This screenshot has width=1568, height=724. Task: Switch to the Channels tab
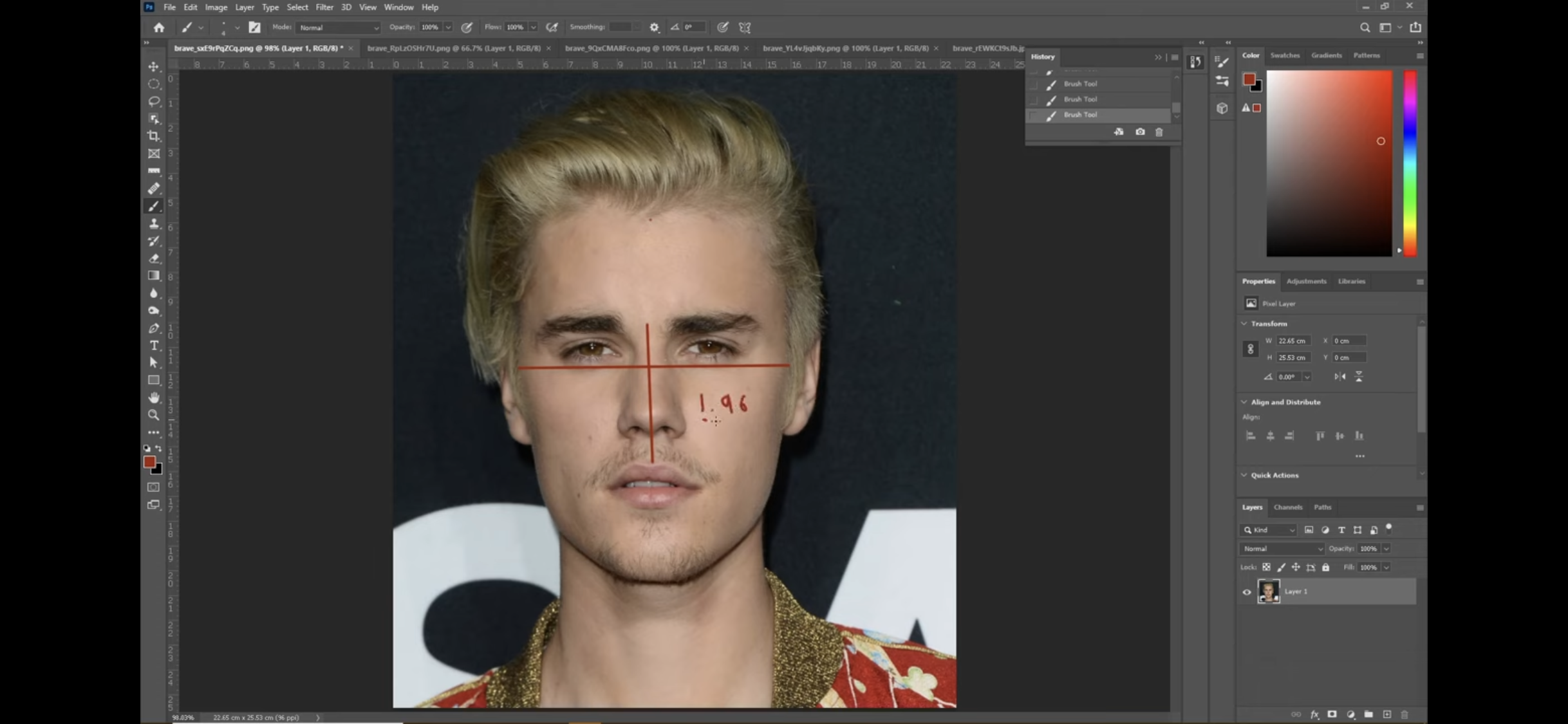(1288, 507)
